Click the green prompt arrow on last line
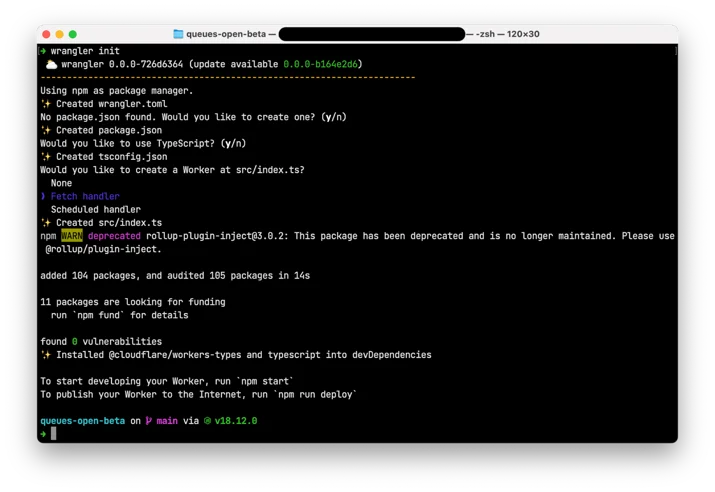The width and height of the screenshot is (715, 492). 43,434
